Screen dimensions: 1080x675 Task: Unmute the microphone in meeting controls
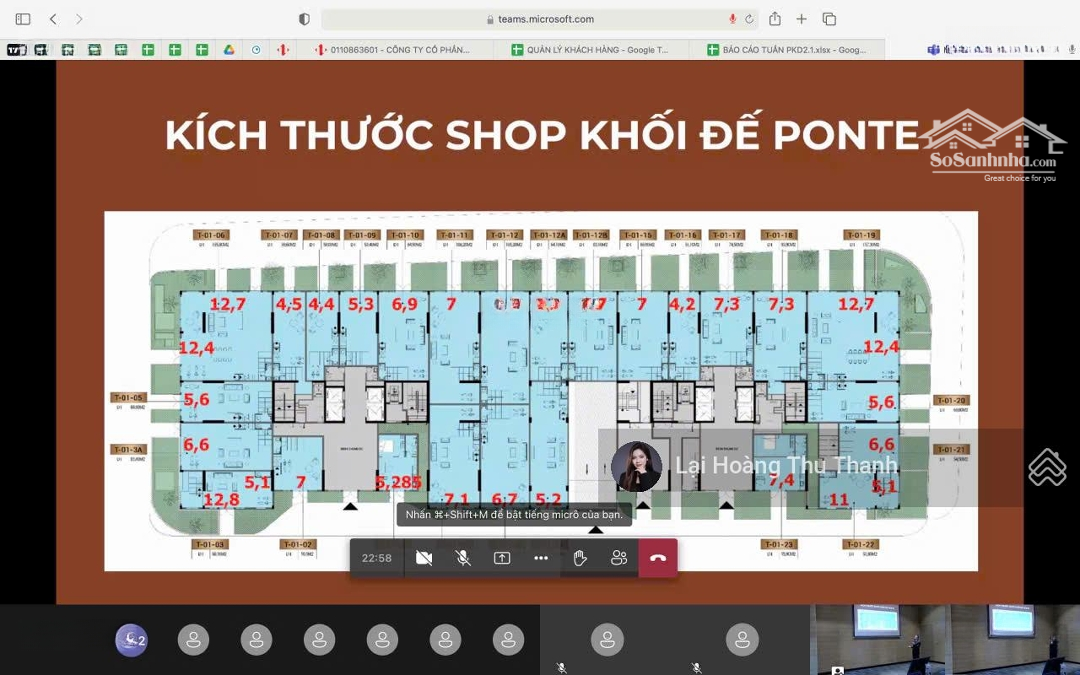tap(463, 558)
